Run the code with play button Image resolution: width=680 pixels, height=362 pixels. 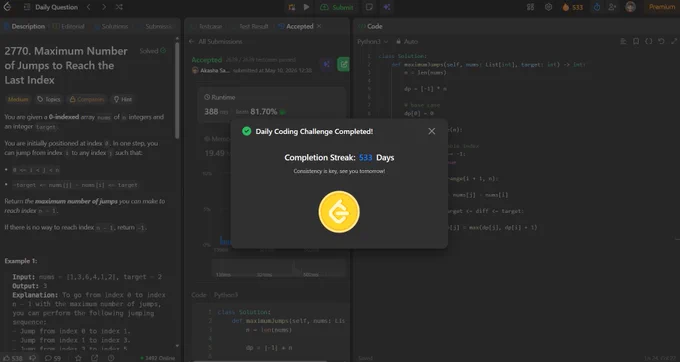pos(307,7)
